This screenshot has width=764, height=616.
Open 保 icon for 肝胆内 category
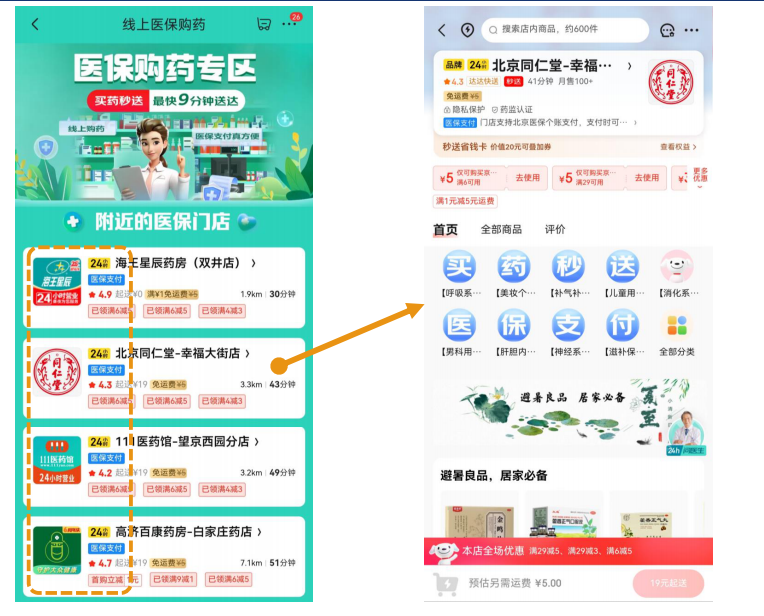pos(514,325)
